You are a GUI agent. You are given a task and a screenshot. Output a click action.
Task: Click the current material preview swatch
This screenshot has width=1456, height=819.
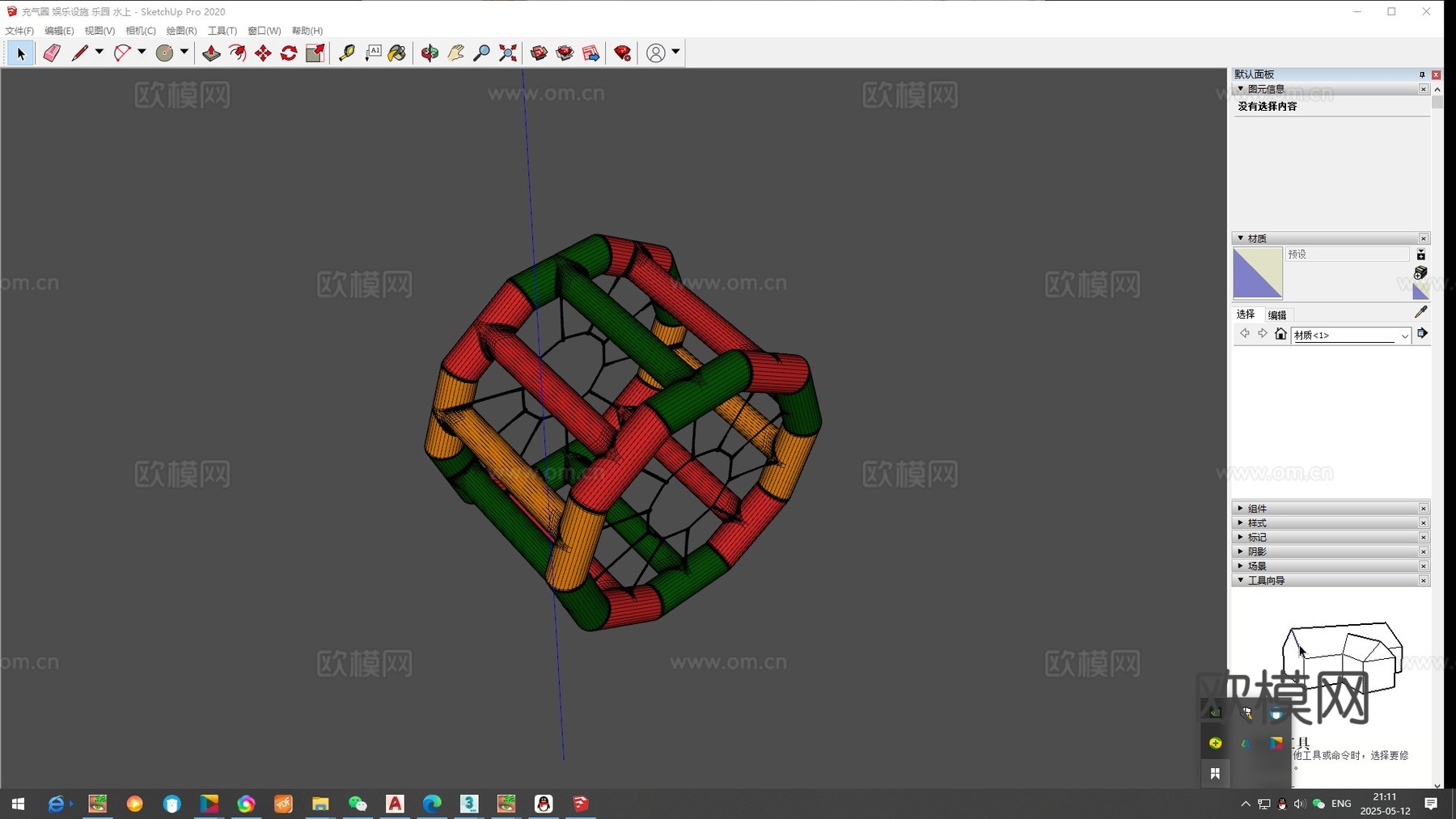point(1258,273)
